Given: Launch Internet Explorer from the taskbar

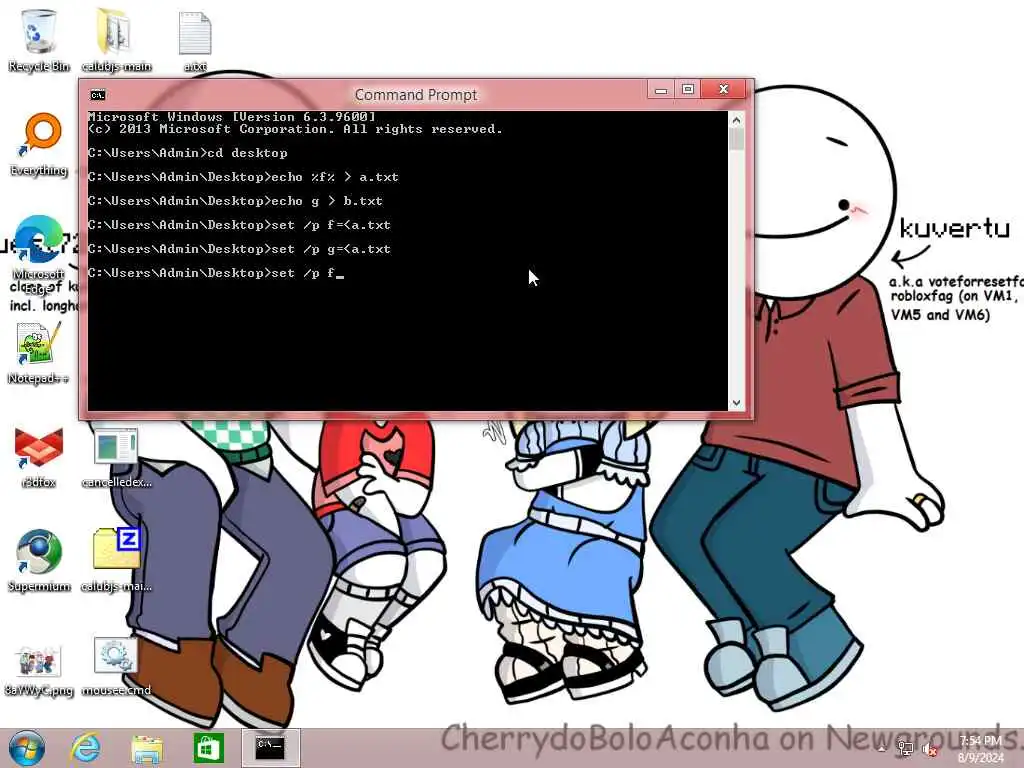Looking at the screenshot, I should point(86,748).
